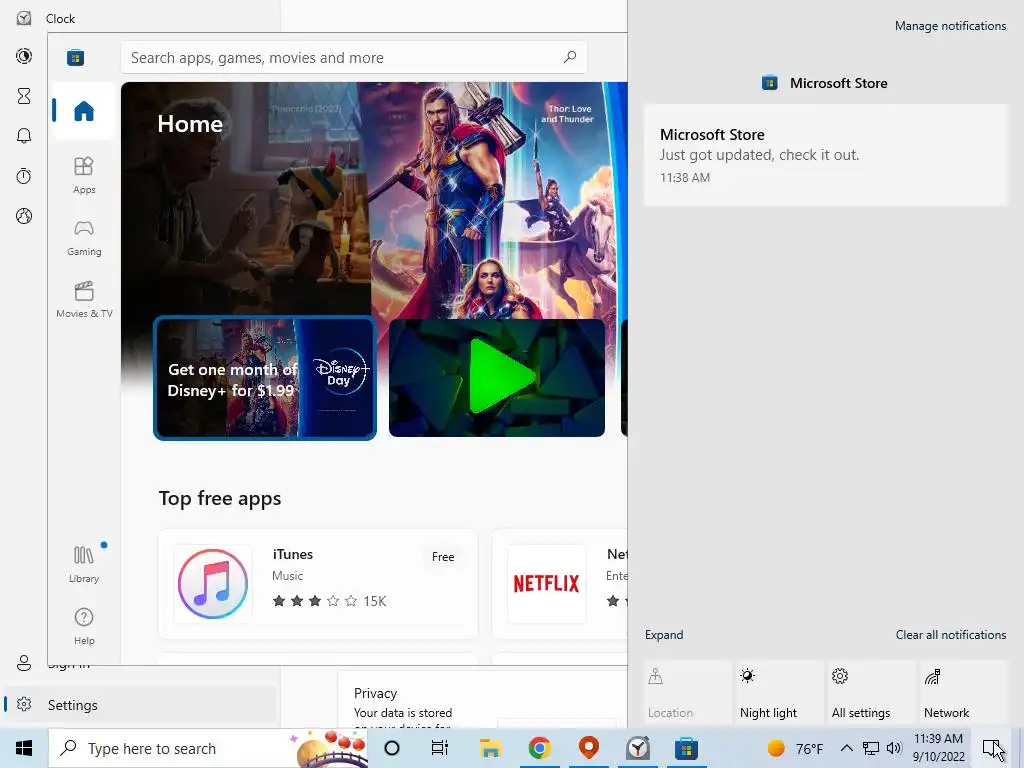Click the network tray icon
This screenshot has width=1024, height=768.
click(x=871, y=748)
